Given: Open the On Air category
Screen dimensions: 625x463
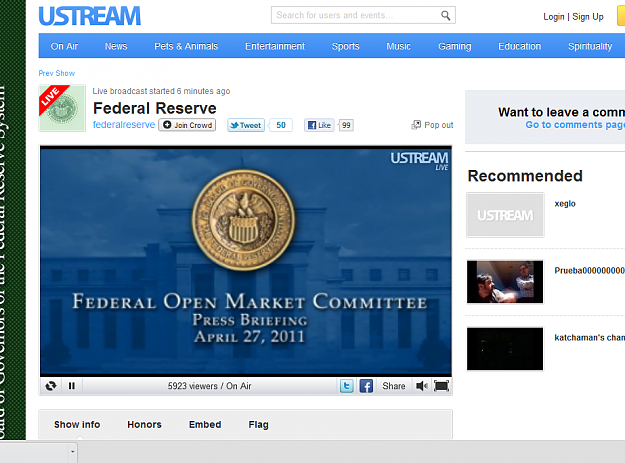Looking at the screenshot, I should pyautogui.click(x=64, y=46).
